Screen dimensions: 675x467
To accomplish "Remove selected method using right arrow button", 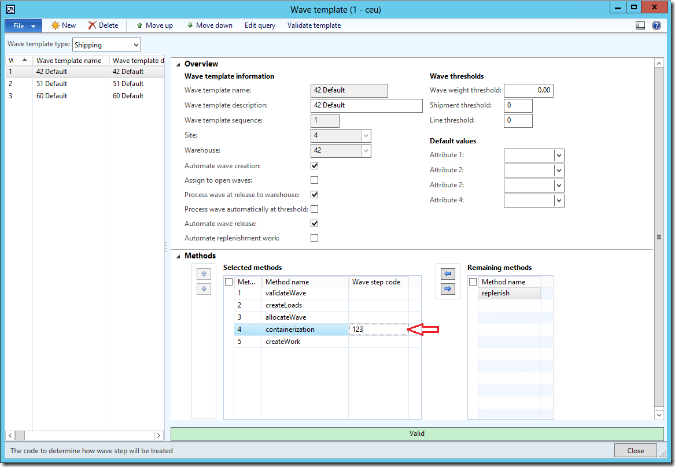I will (447, 289).
